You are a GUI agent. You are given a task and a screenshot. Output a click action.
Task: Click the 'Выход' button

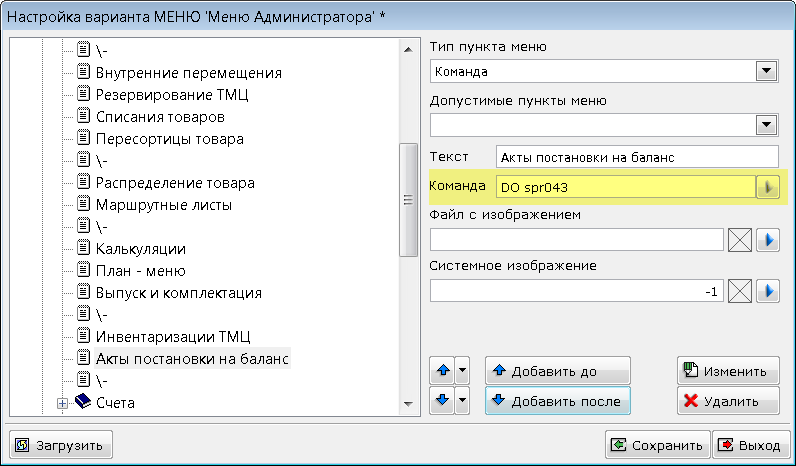750,445
